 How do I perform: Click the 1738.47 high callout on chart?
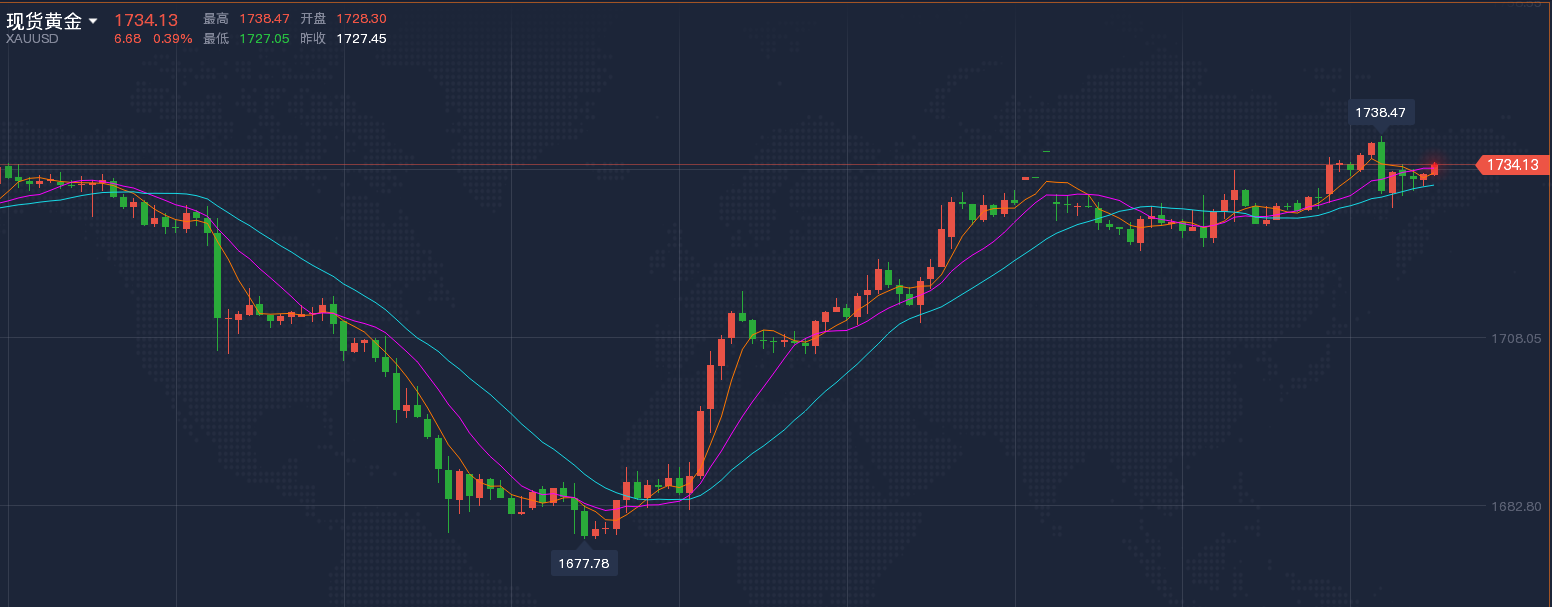click(1381, 113)
